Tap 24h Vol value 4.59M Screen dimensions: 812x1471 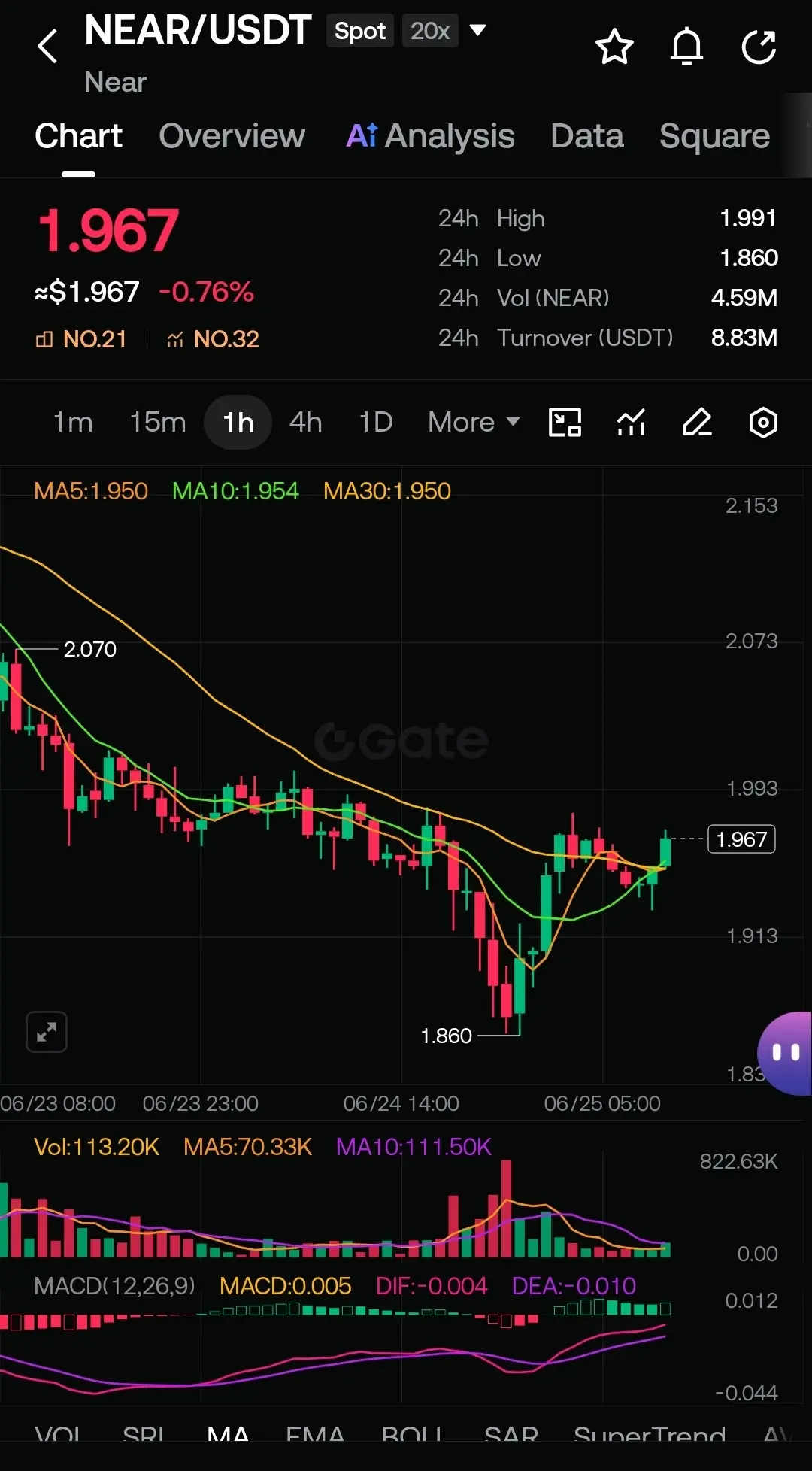[744, 298]
